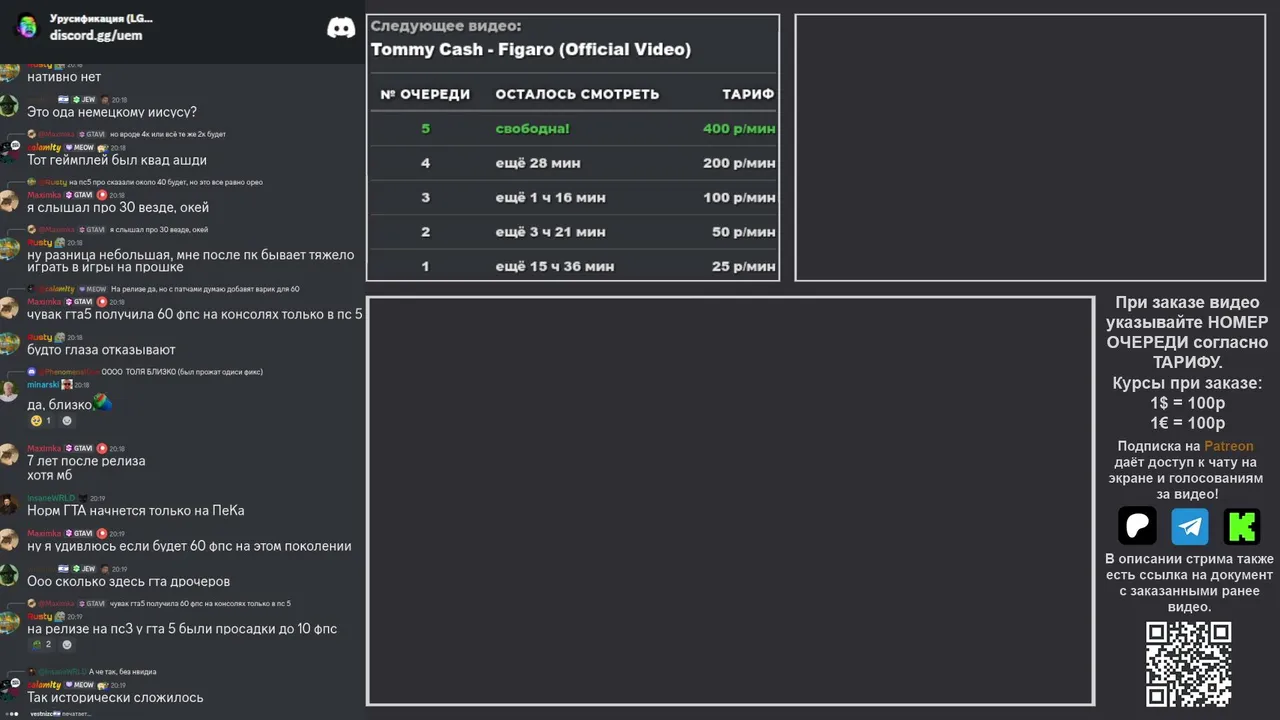This screenshot has width=1280, height=720.
Task: Click the video title 'Tommy Cash - Figaro (Official Video)'
Action: [530, 50]
